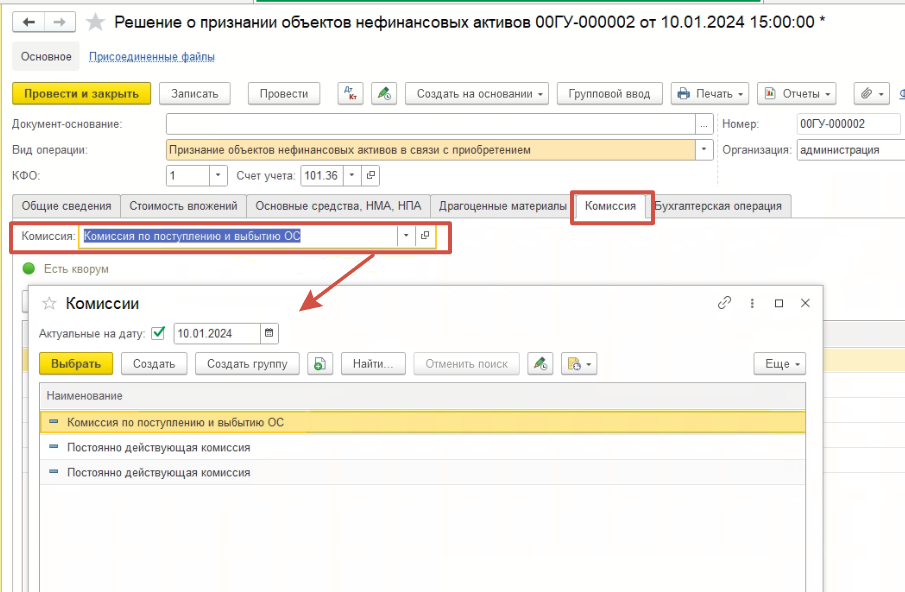Go back with the left arrow button

pos(29,22)
